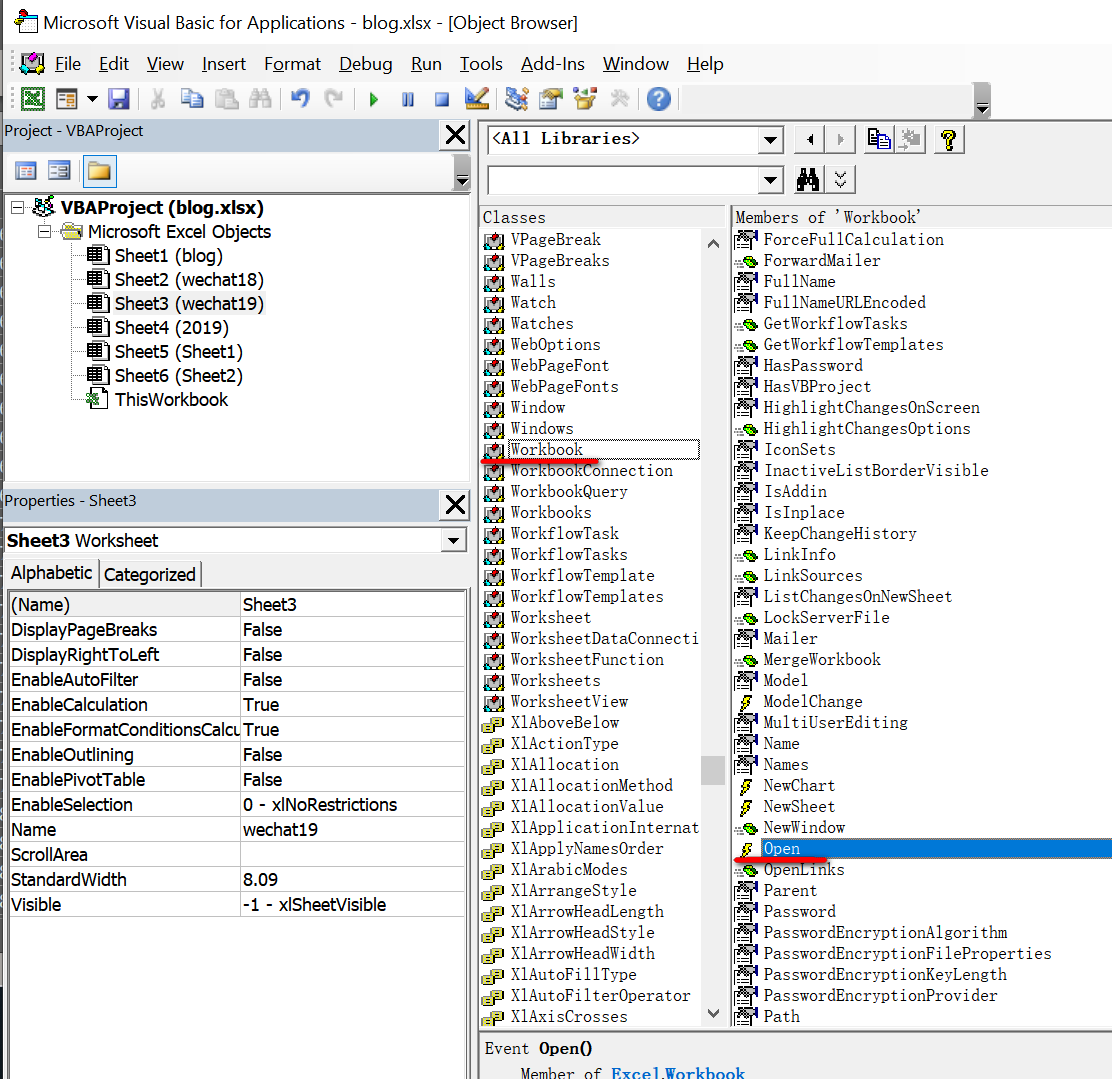This screenshot has height=1079, width=1112.
Task: Click the View Microsoft Excel toolbar icon
Action: 32,99
